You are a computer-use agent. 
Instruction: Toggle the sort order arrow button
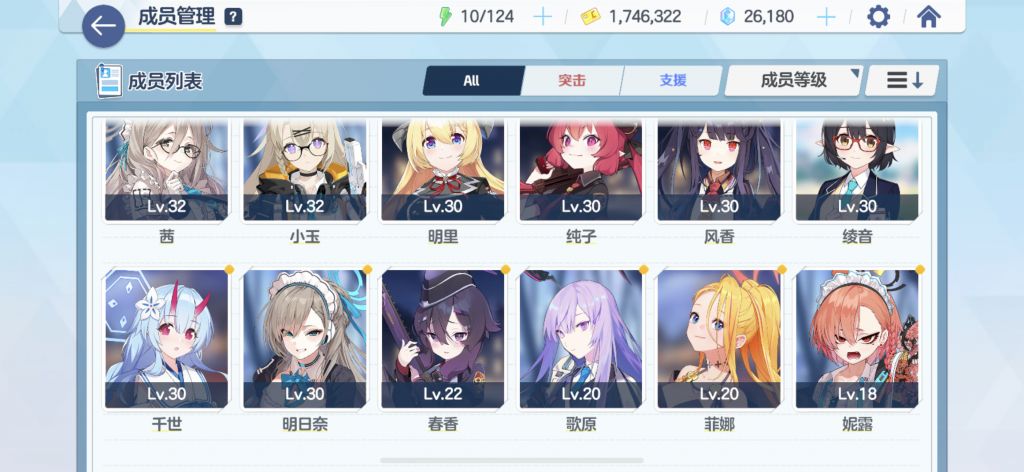[903, 80]
